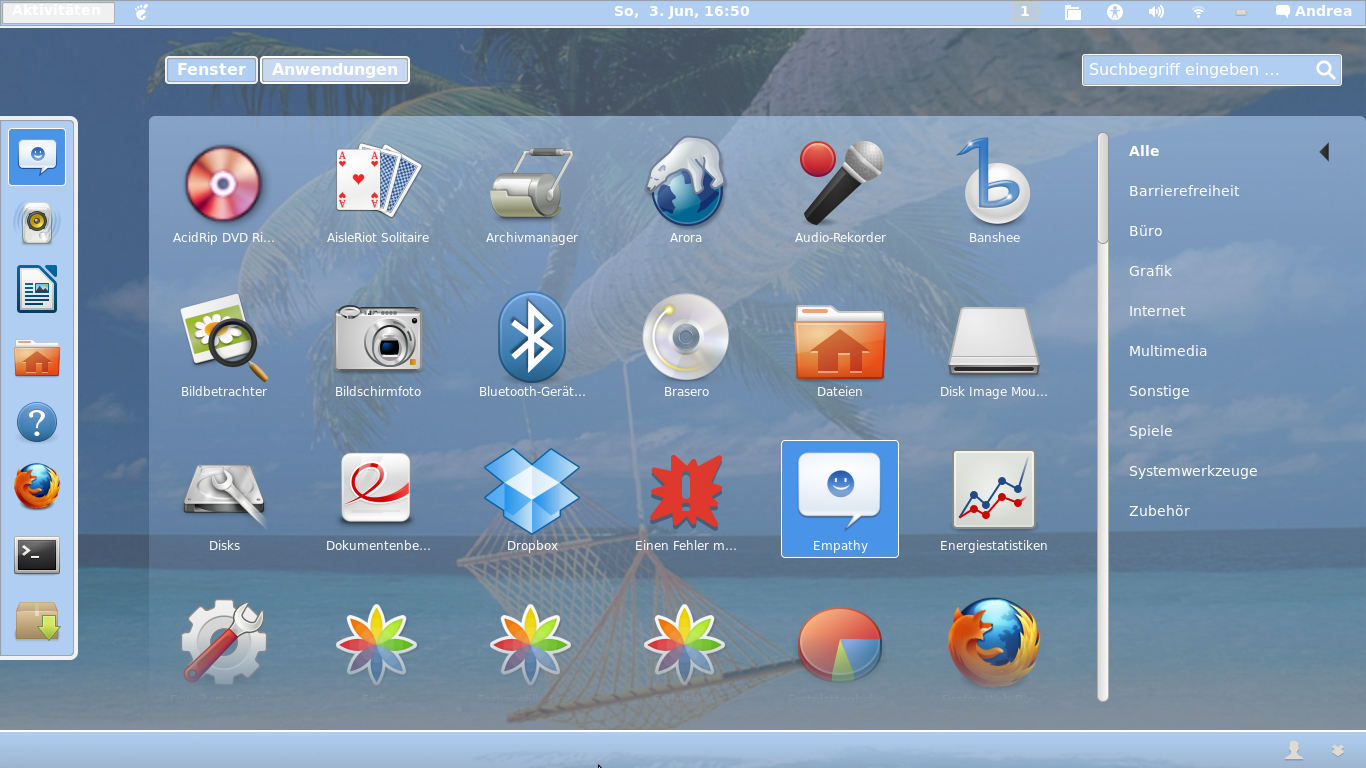Screen dimensions: 1366x768
Task: Select the Alle category
Action: (1144, 151)
